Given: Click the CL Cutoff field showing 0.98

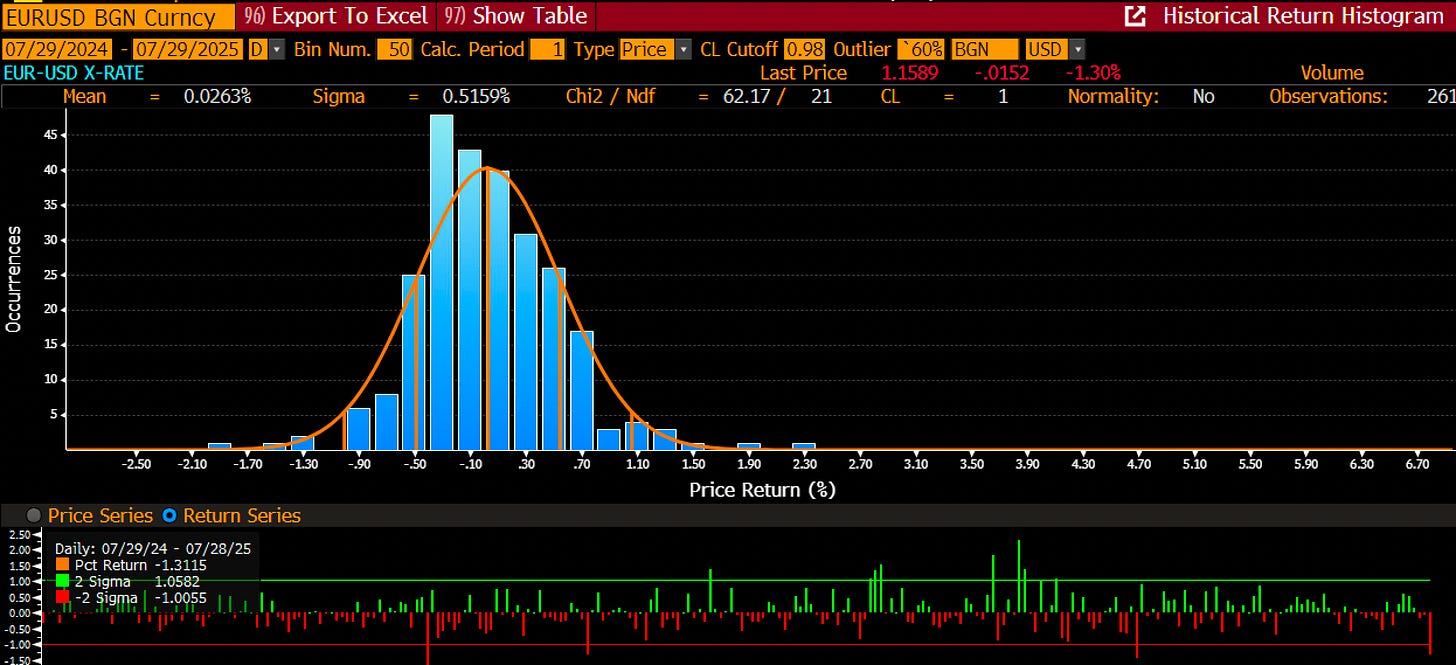Looking at the screenshot, I should [x=804, y=49].
